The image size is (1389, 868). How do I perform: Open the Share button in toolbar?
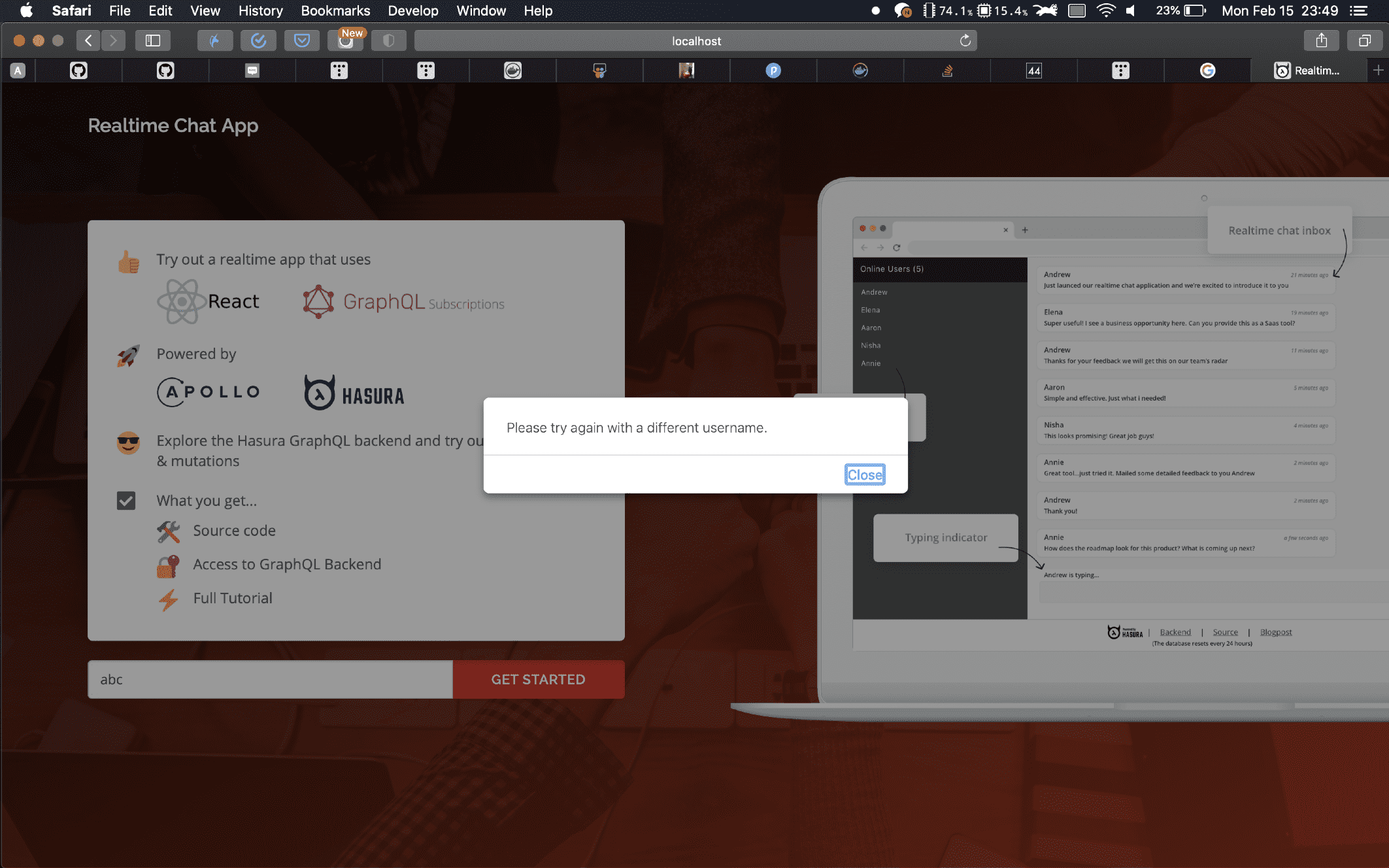coord(1321,41)
